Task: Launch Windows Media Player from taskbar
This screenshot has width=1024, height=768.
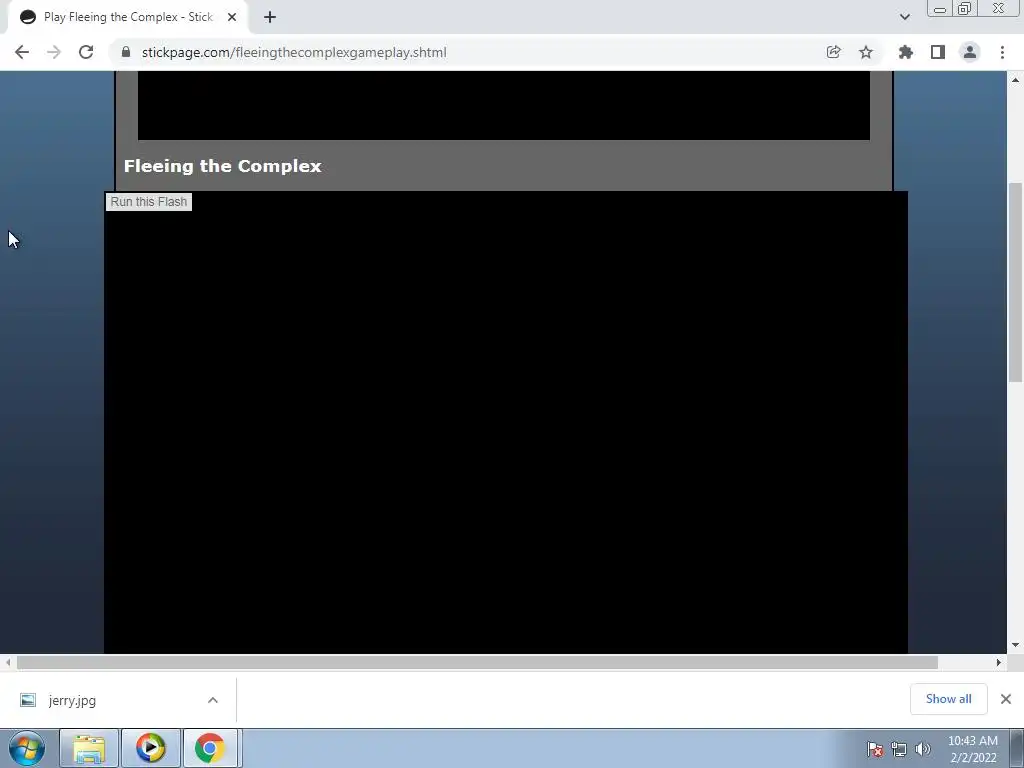Action: pos(150,748)
